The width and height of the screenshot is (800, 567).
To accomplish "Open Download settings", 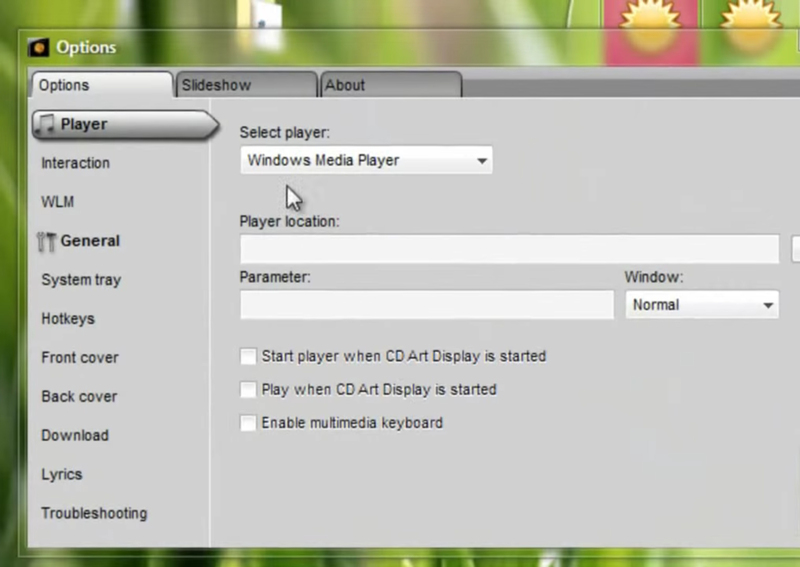I will 75,435.
